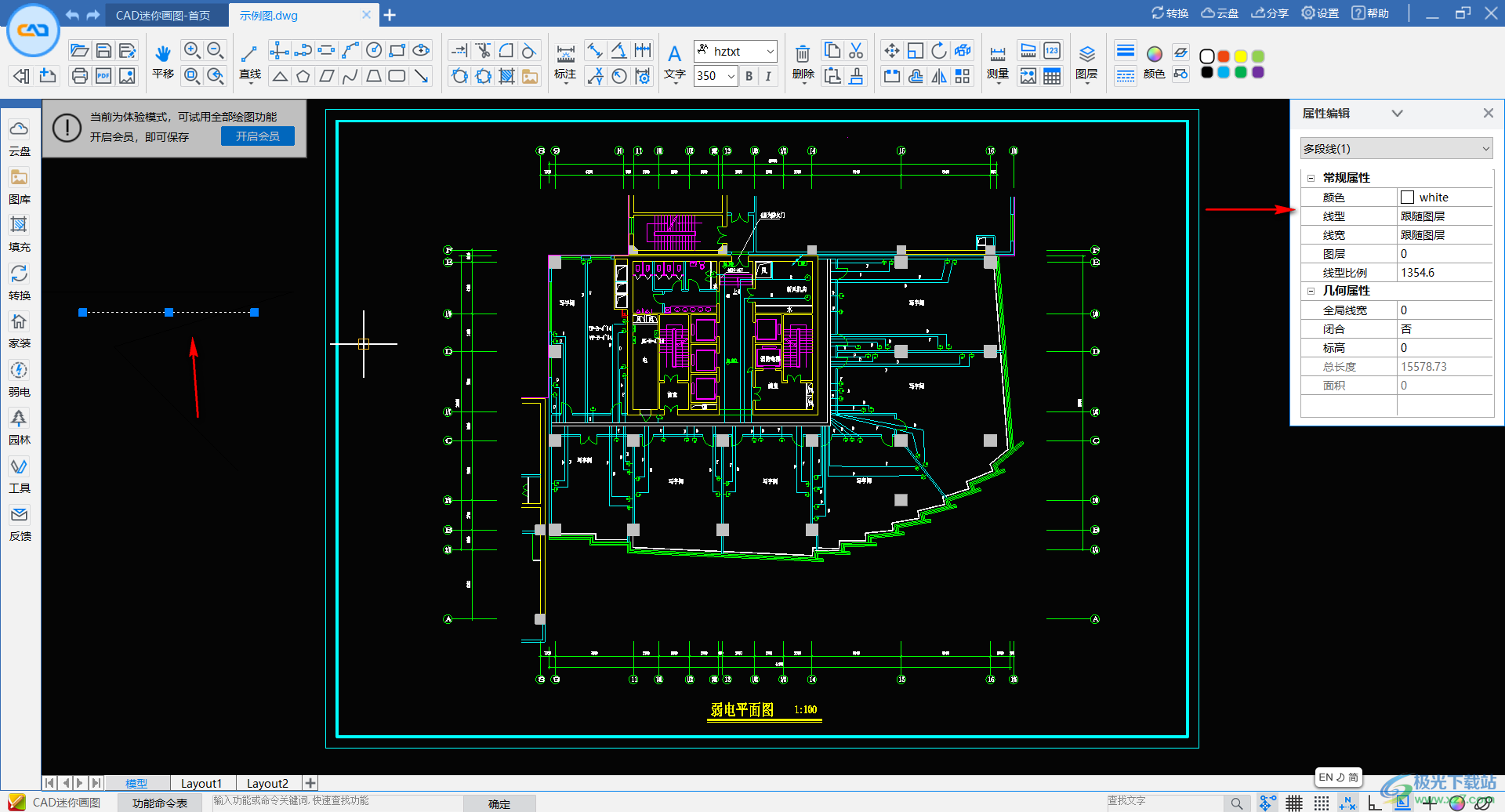This screenshot has height=812, width=1505.
Task: Toggle dotted snap grid in status bar
Action: (1322, 803)
